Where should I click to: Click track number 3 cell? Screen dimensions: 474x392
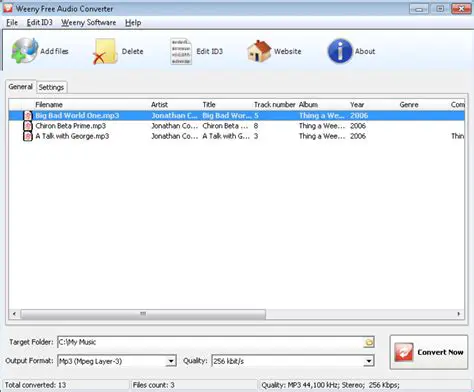click(256, 136)
